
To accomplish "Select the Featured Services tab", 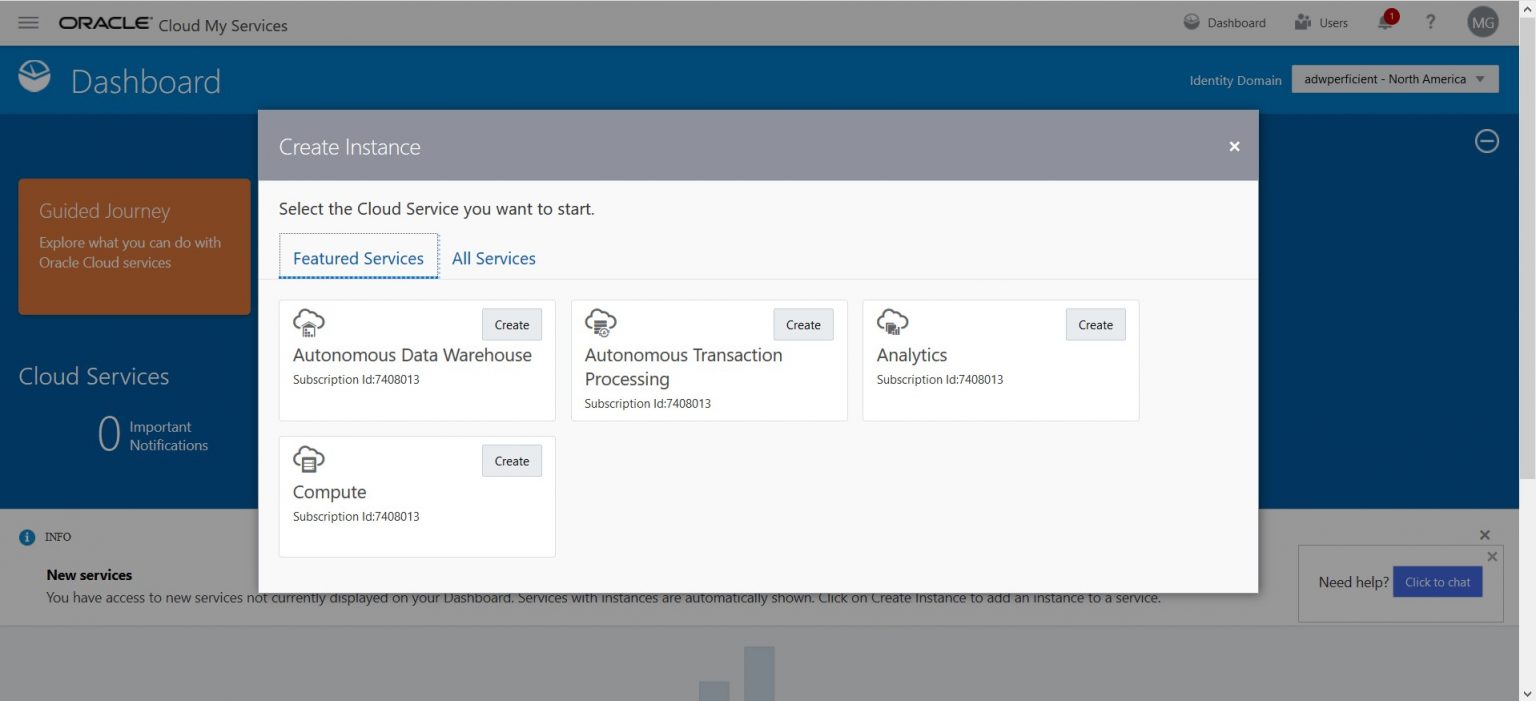I will (357, 257).
